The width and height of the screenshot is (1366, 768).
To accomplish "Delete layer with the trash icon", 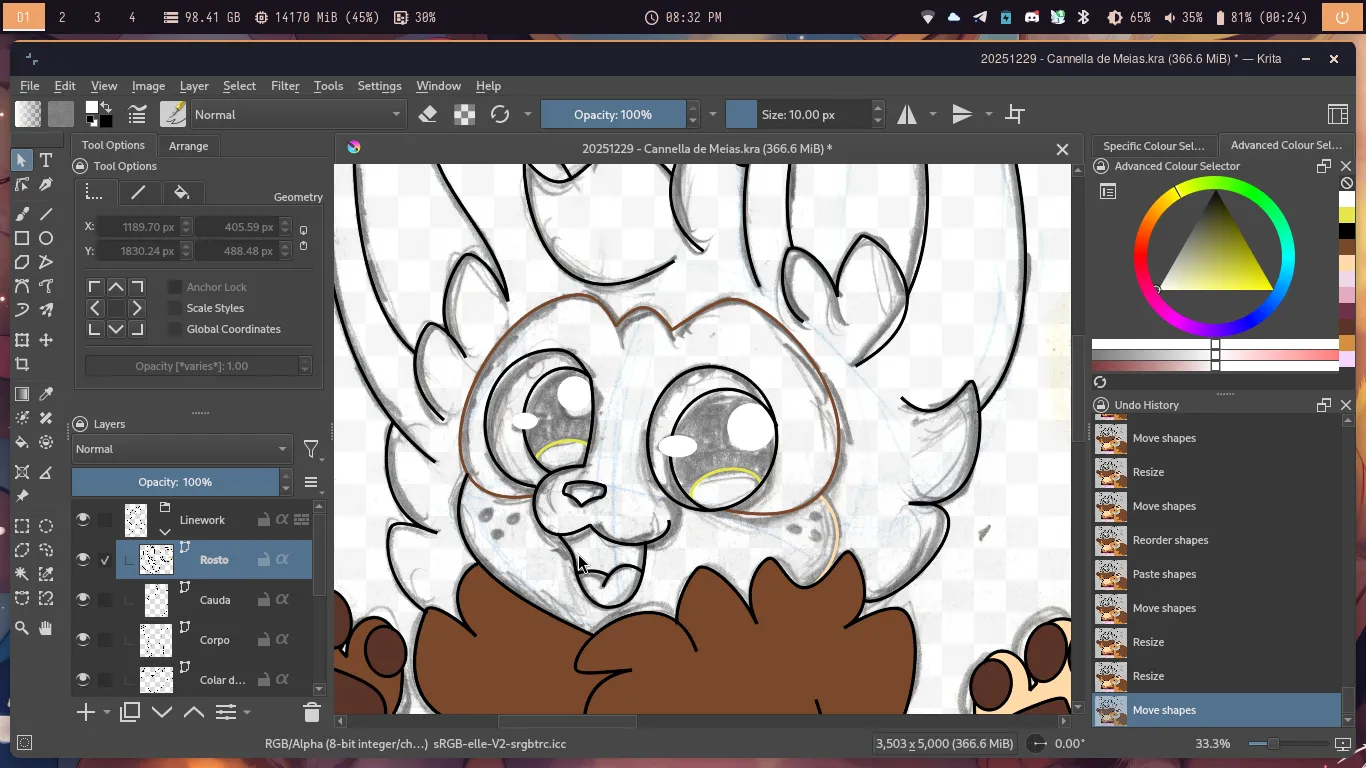I will click(311, 712).
